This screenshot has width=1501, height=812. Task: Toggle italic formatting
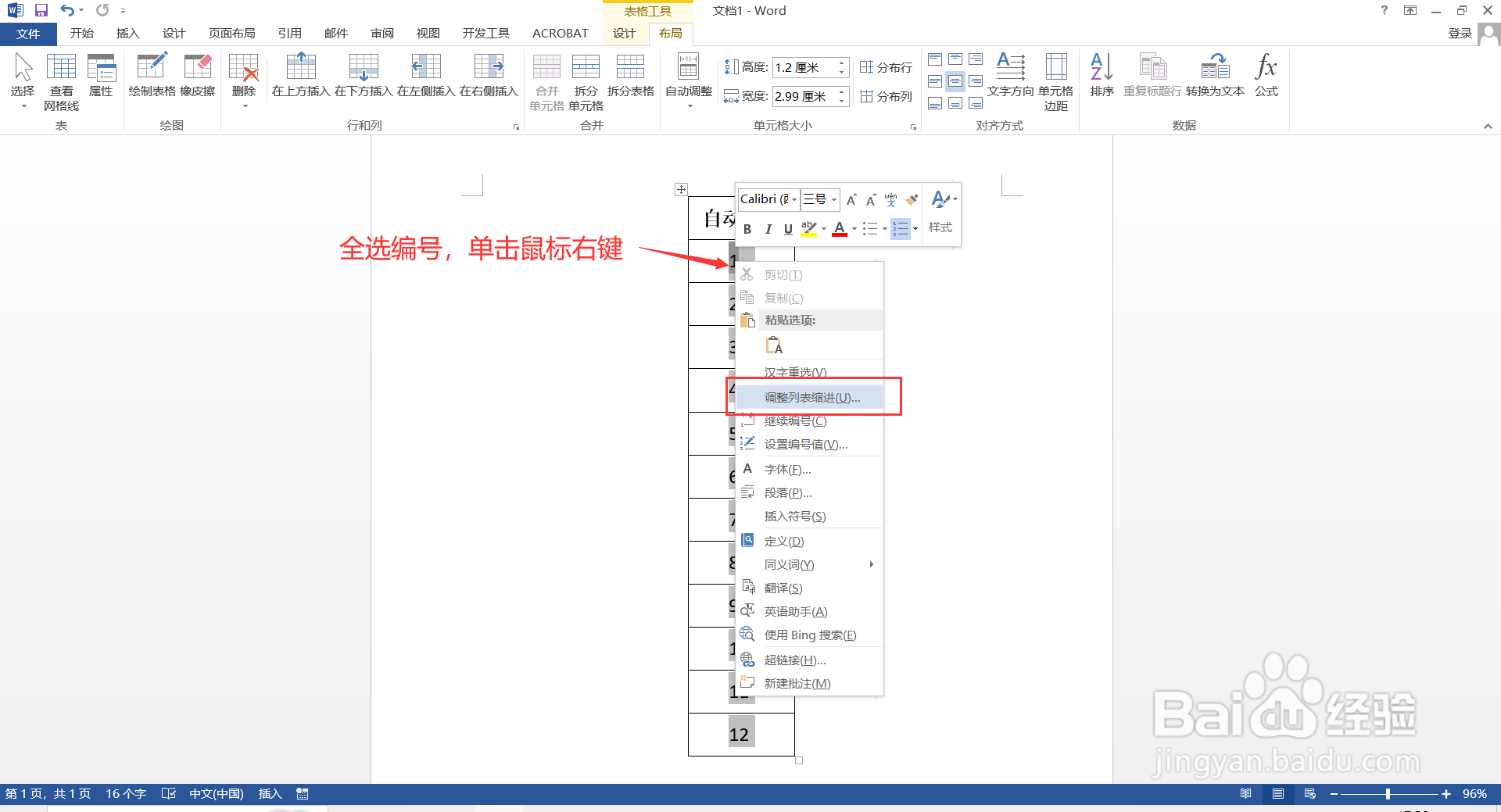768,228
